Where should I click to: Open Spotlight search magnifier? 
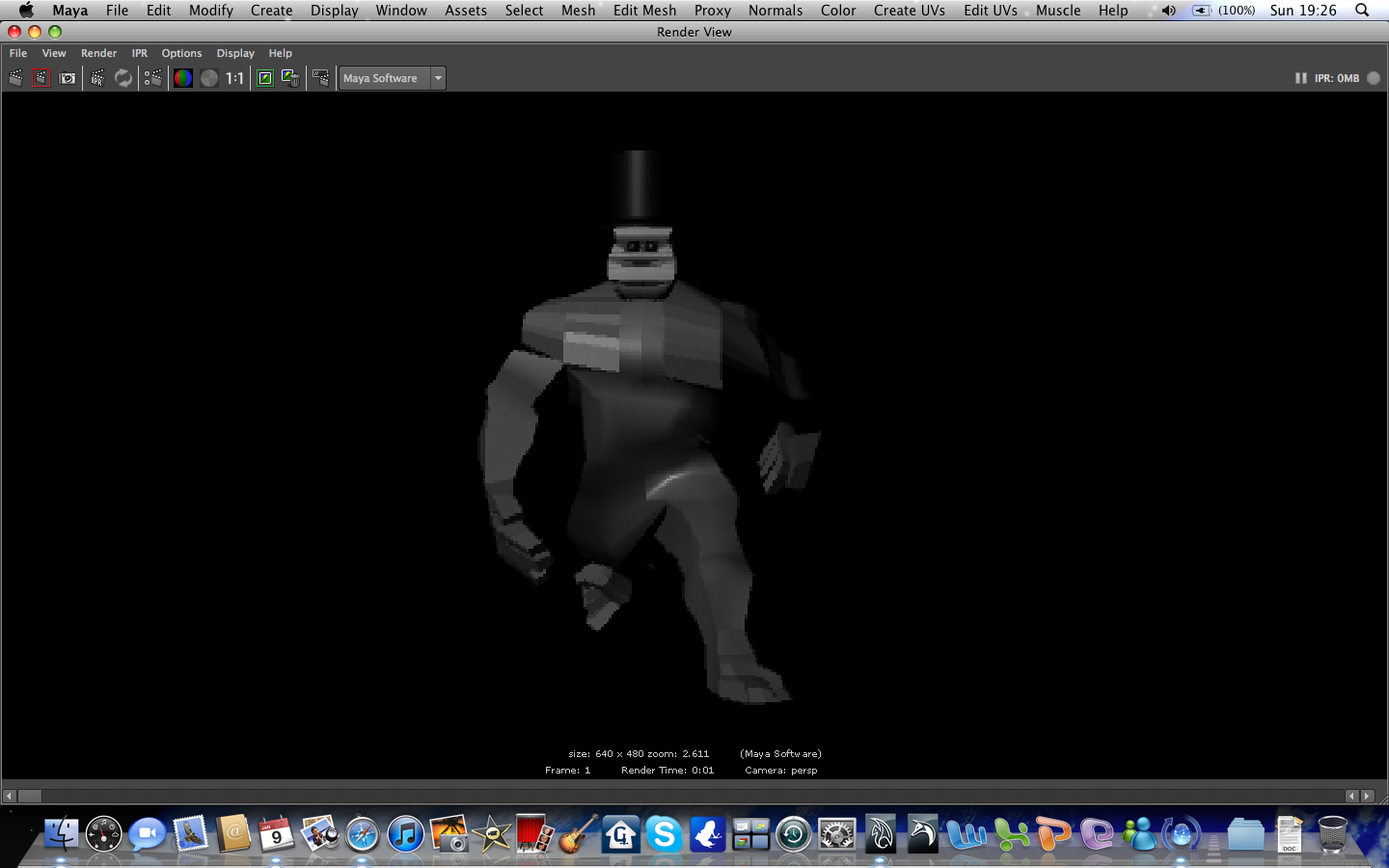1362,11
